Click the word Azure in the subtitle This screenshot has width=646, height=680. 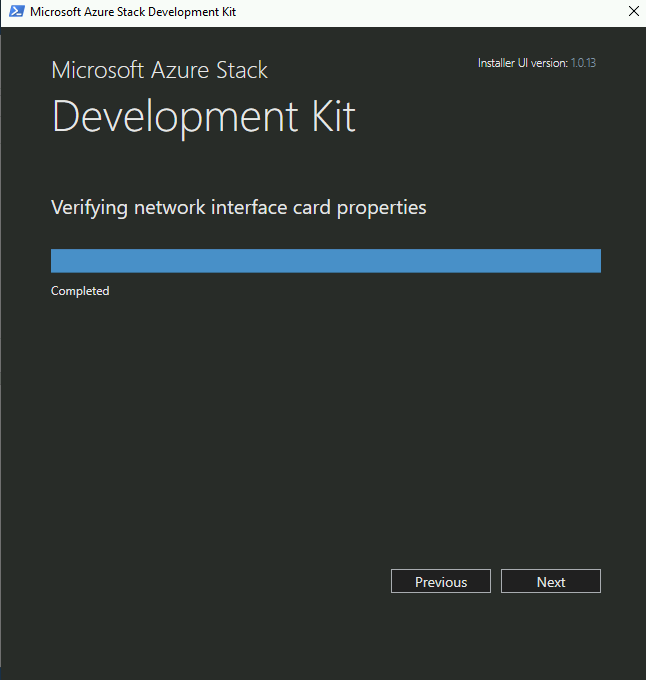(x=180, y=70)
